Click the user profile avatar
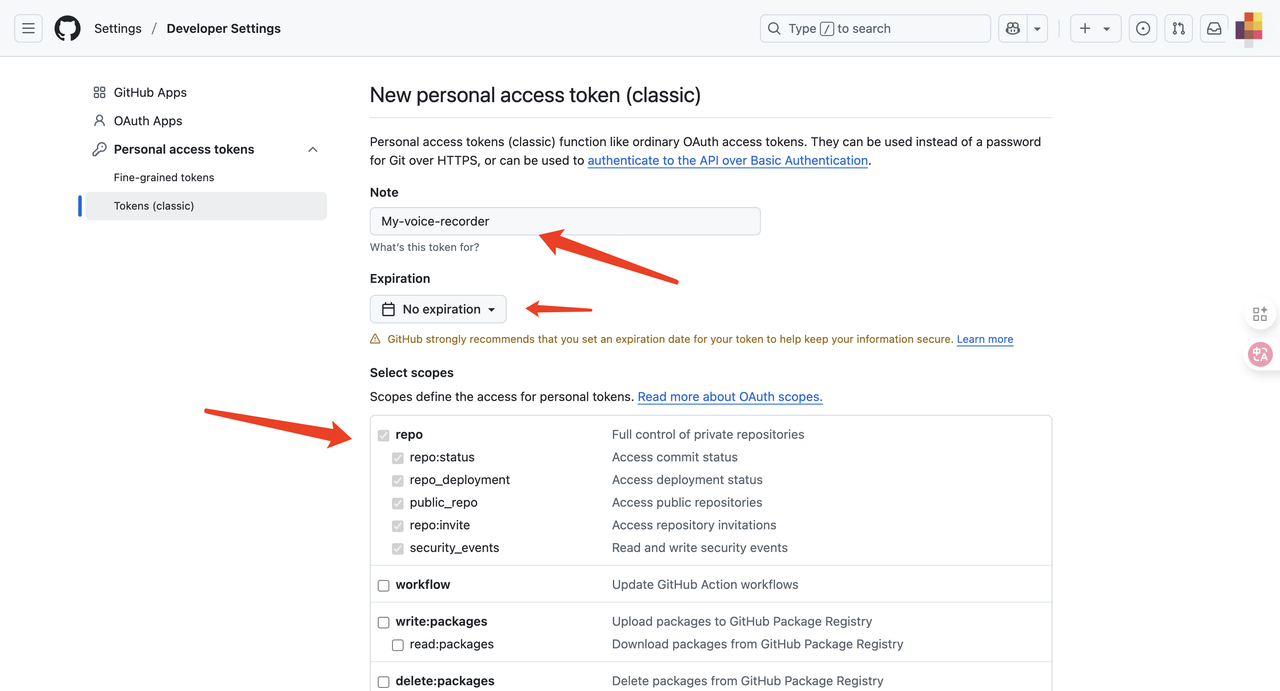 1249,29
